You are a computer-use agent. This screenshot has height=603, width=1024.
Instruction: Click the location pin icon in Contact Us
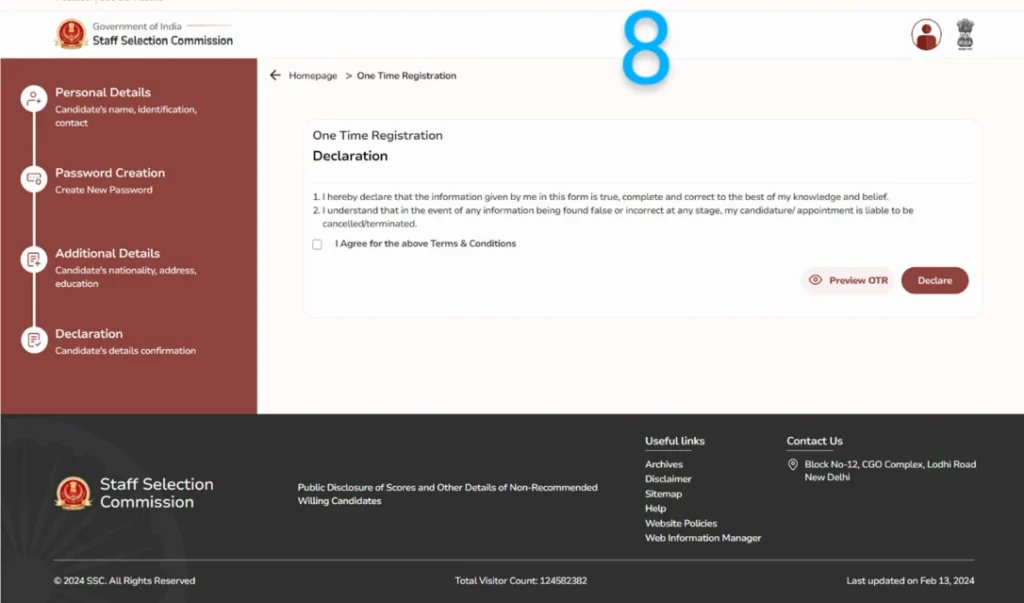pos(792,464)
